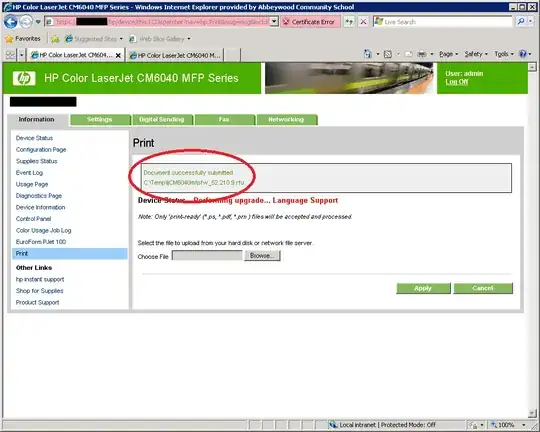Select the Information tab

pyautogui.click(x=37, y=120)
